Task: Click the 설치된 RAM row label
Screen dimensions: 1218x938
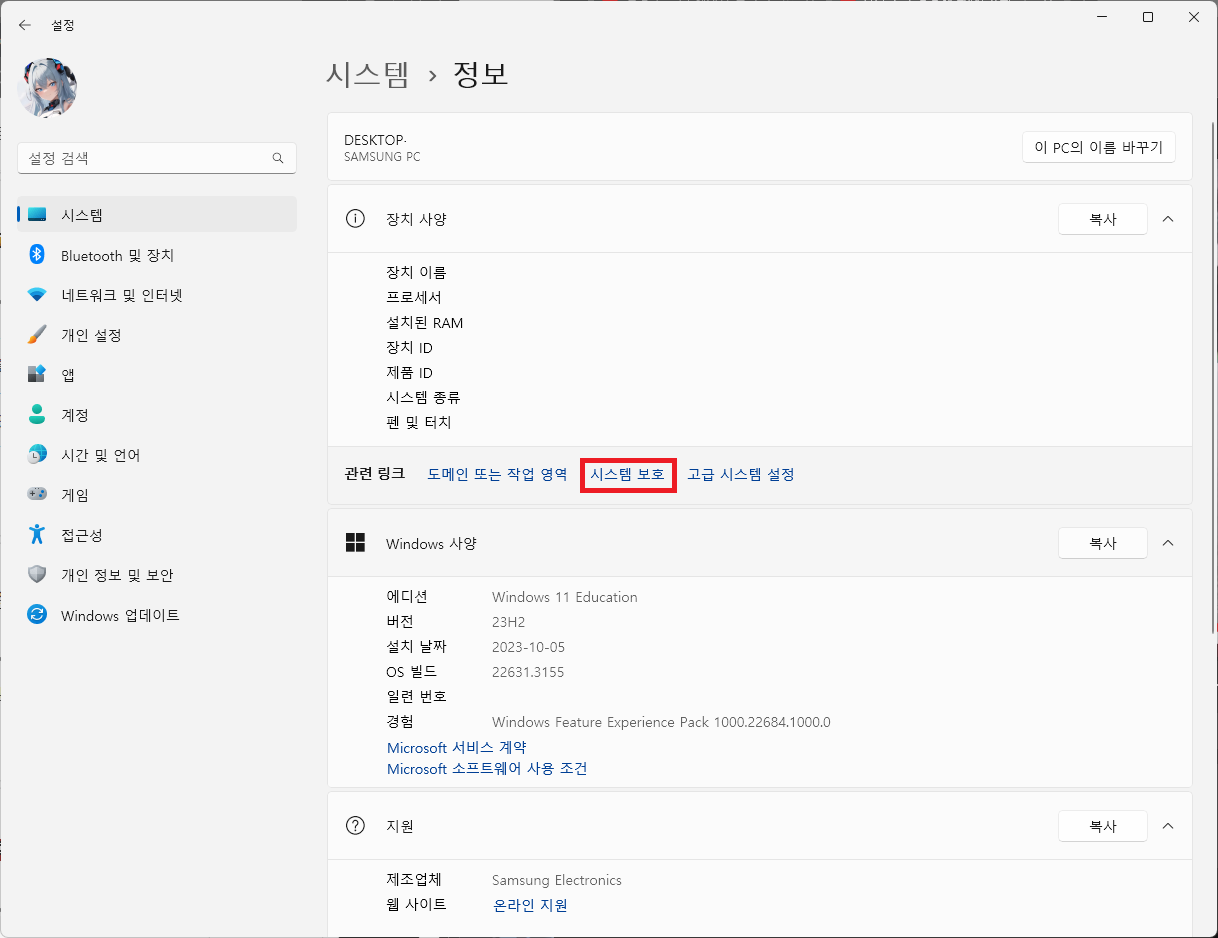Action: coord(425,322)
